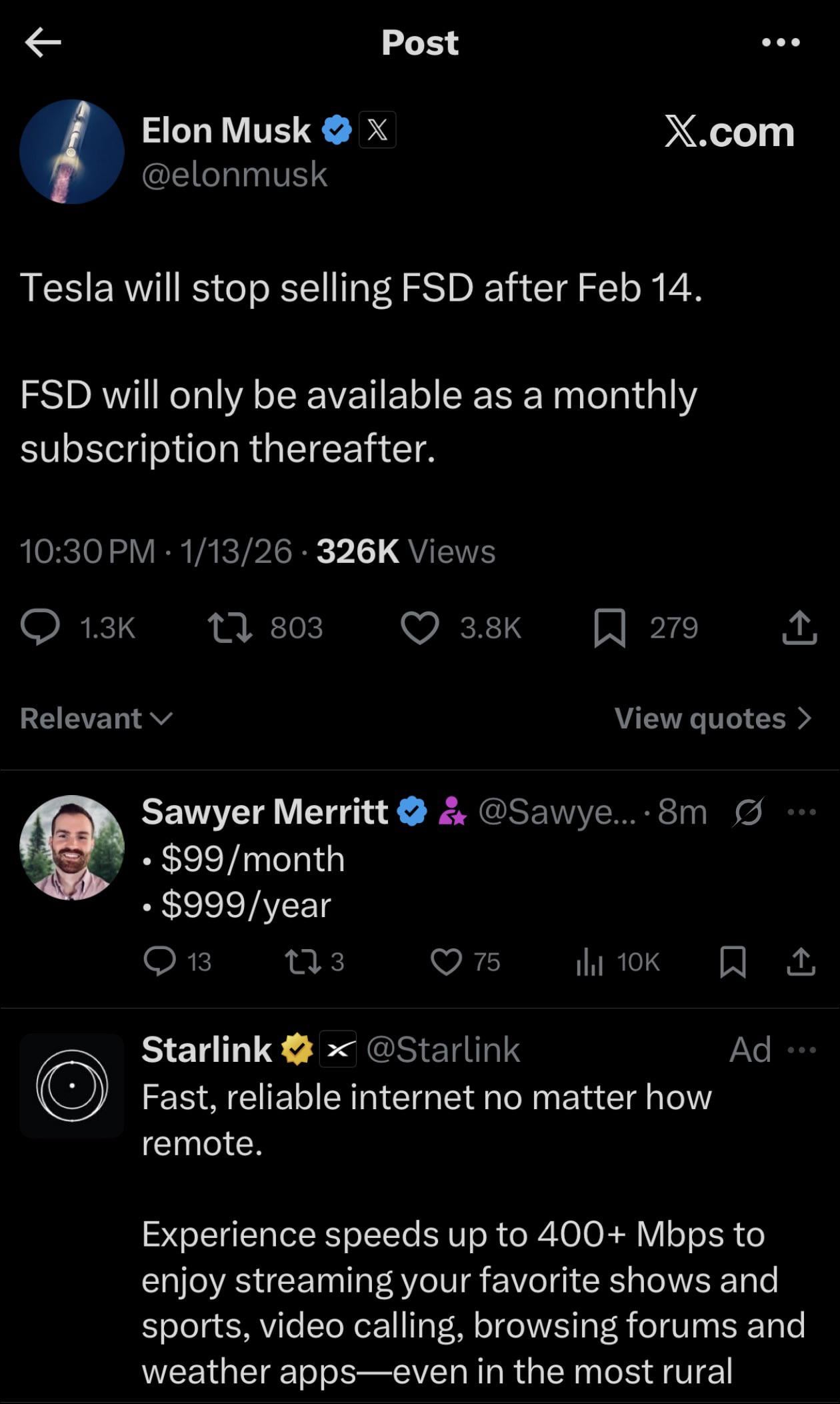Reply to Elon Musk's post

tap(41, 628)
